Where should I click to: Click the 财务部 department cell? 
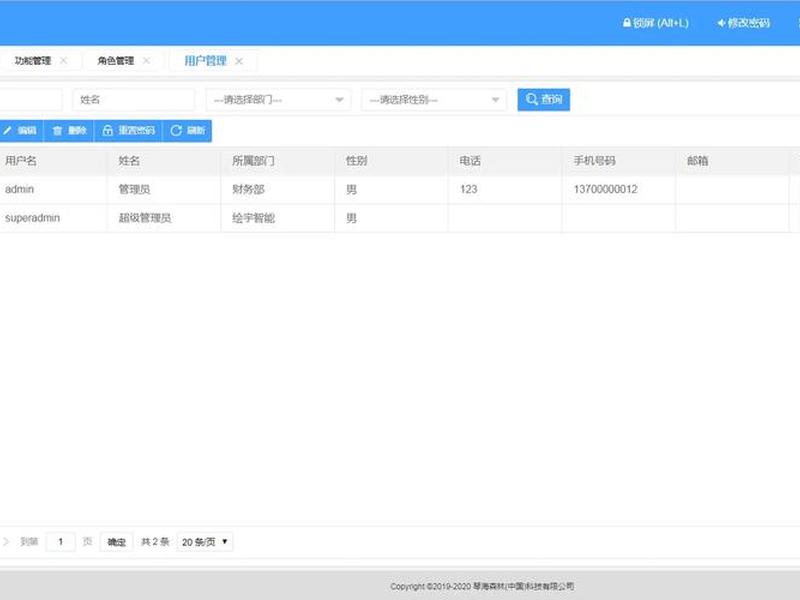pos(278,189)
